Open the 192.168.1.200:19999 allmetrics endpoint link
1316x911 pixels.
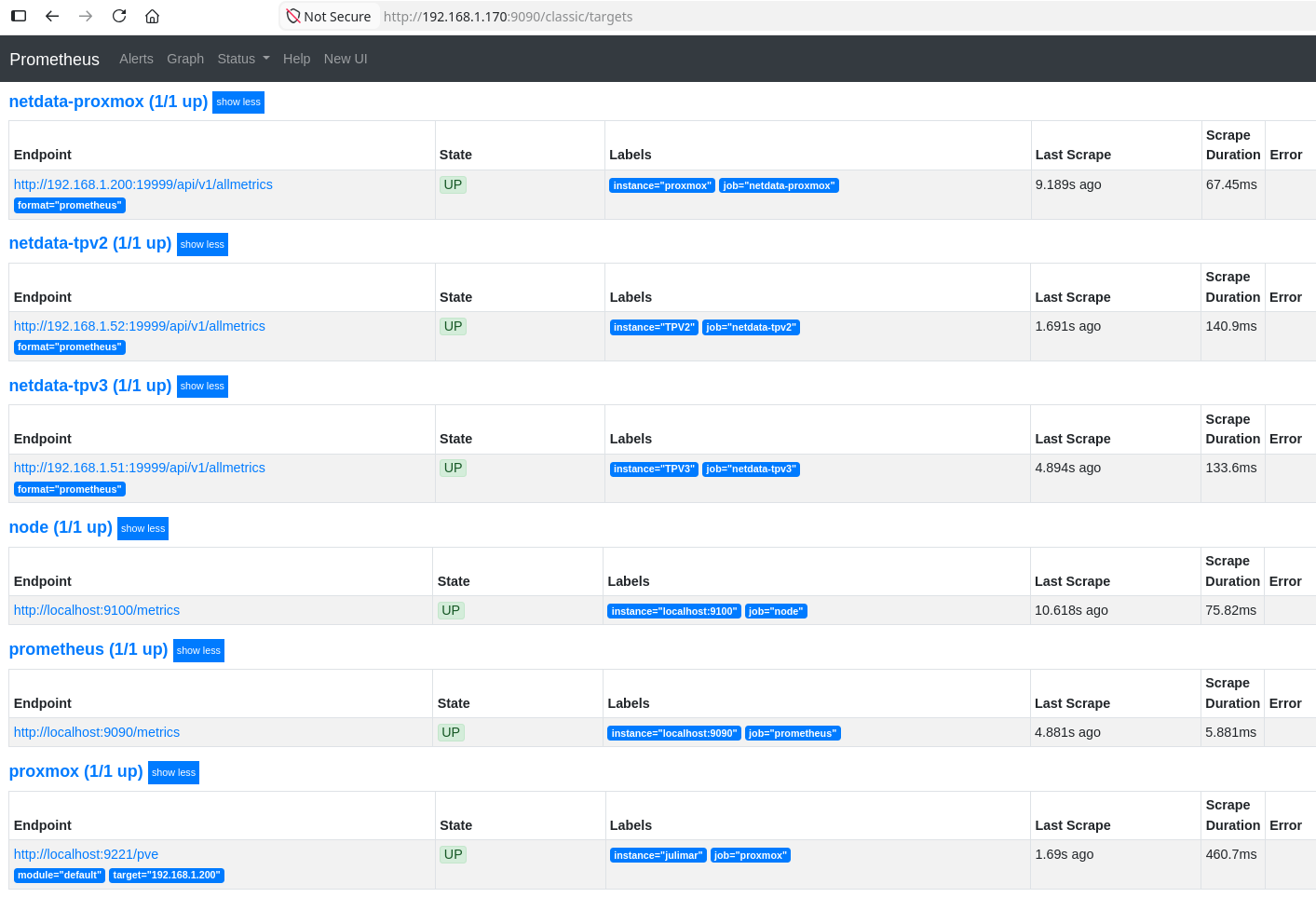143,184
